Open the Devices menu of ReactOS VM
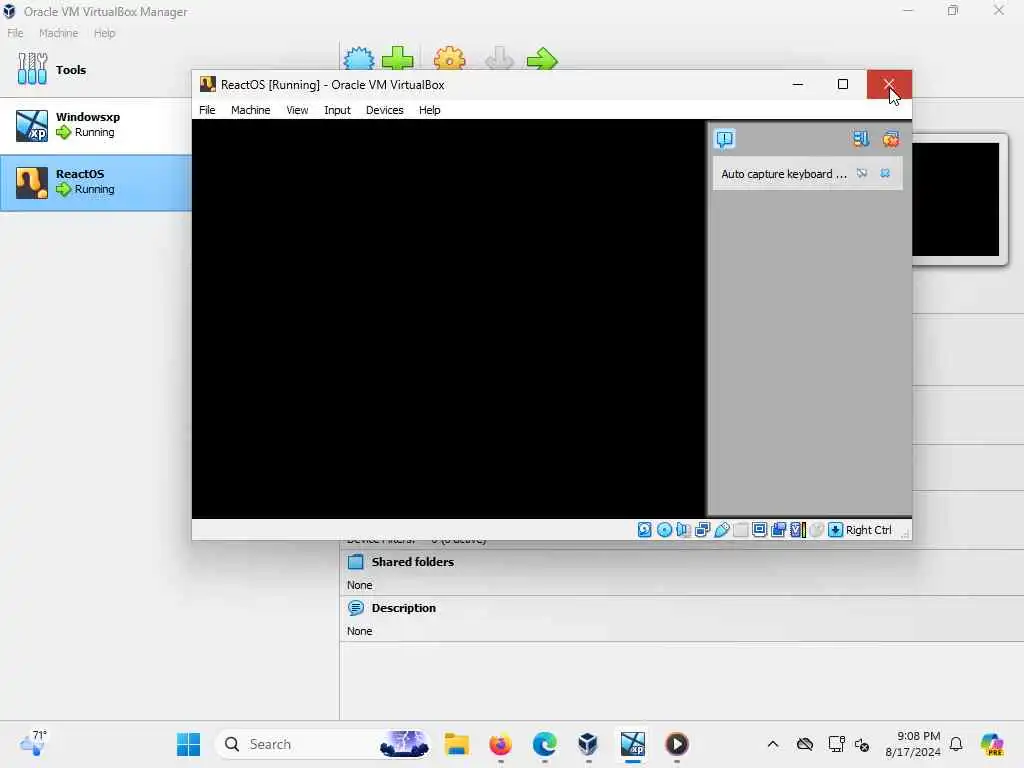 (385, 110)
